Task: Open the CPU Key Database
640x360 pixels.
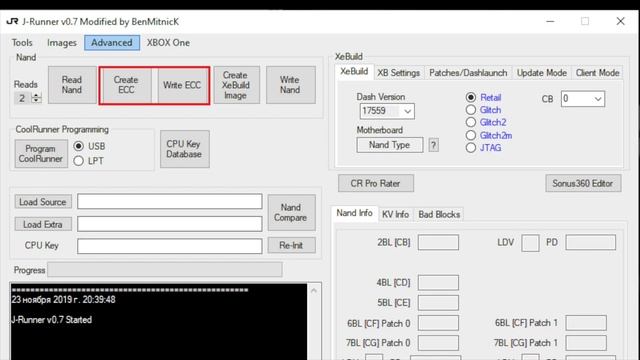Action: coord(184,149)
